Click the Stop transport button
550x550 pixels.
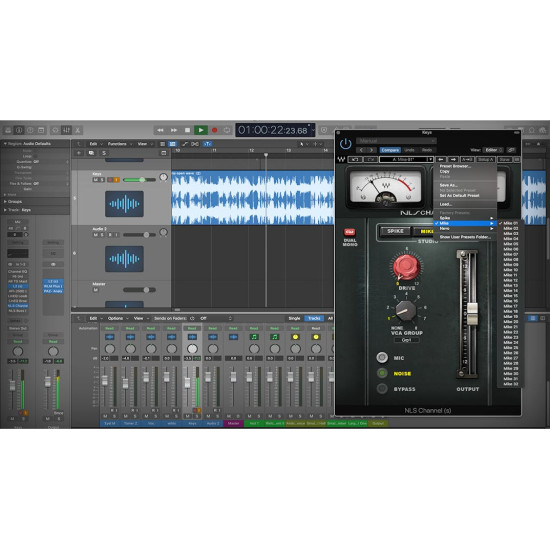coord(187,130)
